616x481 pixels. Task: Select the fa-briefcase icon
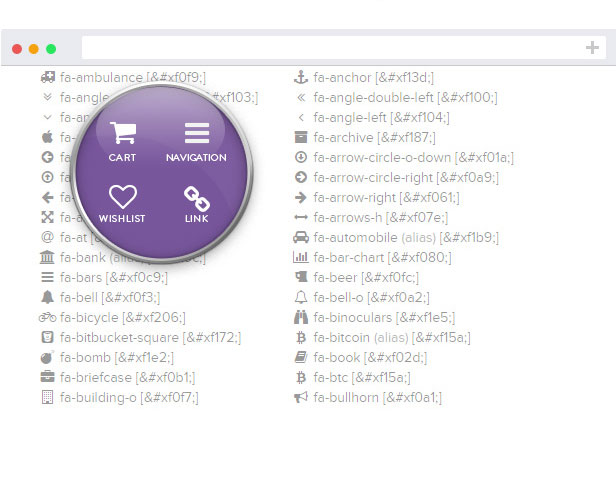[47, 377]
